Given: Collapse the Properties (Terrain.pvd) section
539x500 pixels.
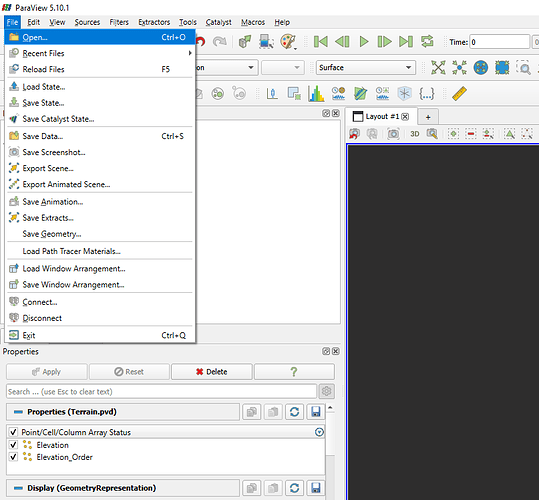Looking at the screenshot, I should (x=18, y=412).
